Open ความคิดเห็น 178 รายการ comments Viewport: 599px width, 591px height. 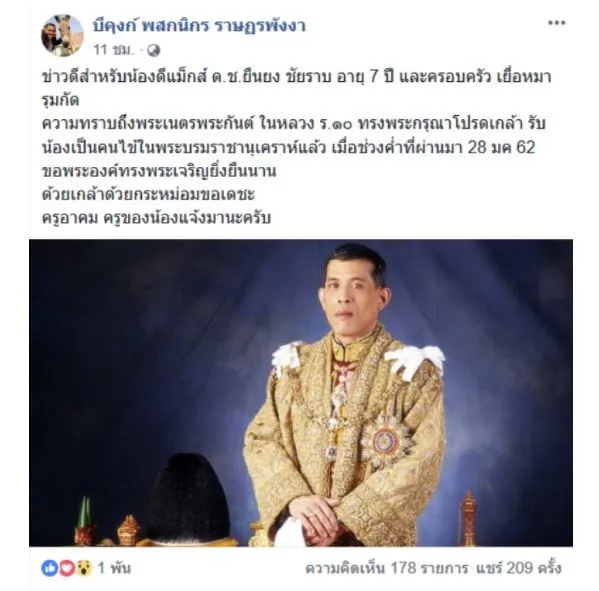387,568
